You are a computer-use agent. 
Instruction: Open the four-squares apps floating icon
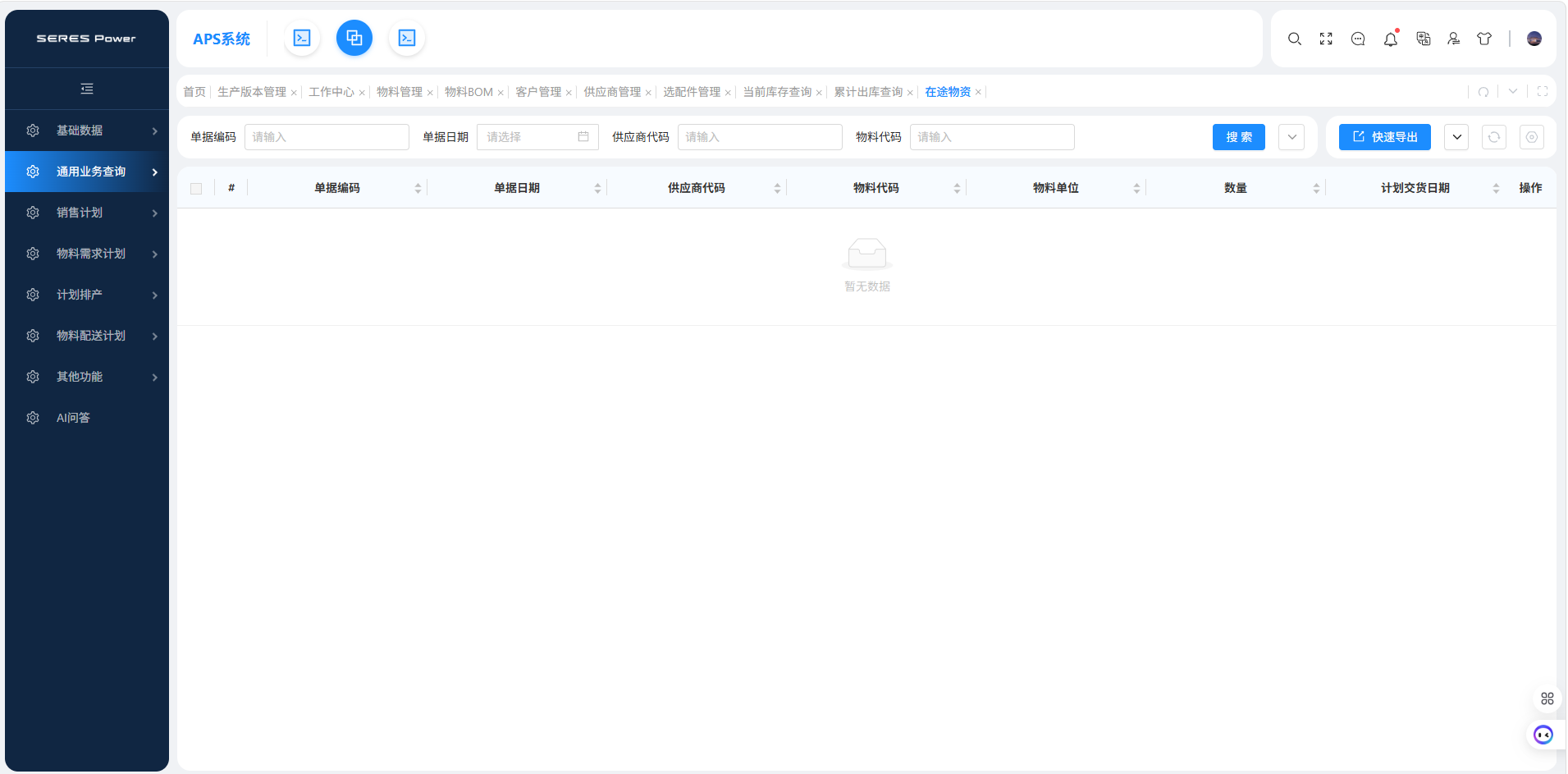1547,698
